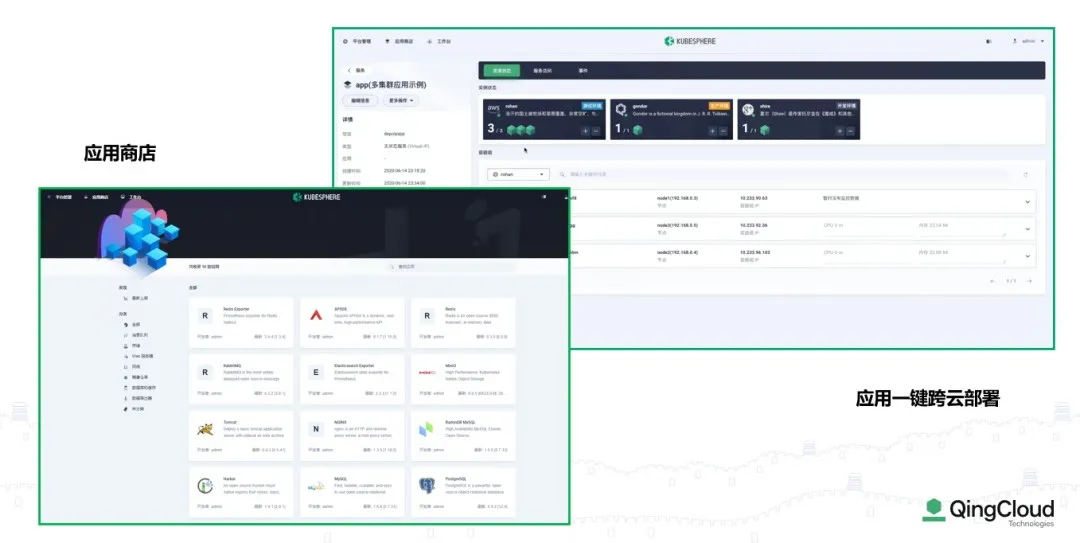1080x543 pixels.
Task: Select the 最新上架 sidebar item
Action: [x=136, y=298]
